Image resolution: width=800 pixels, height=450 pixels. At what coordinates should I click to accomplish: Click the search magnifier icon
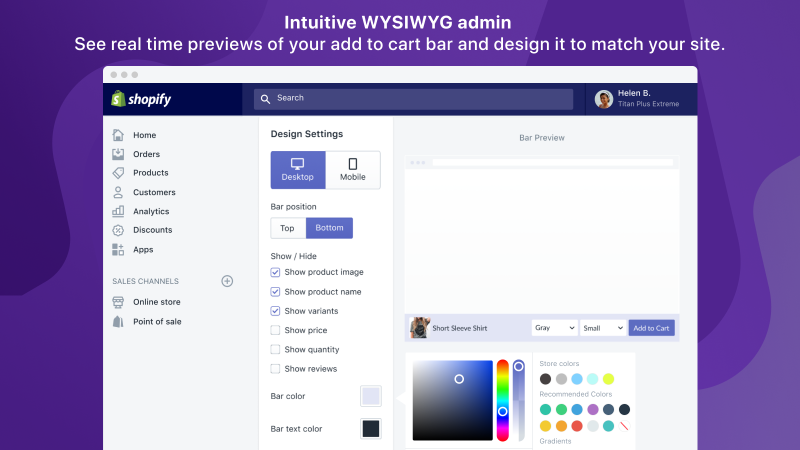[265, 99]
